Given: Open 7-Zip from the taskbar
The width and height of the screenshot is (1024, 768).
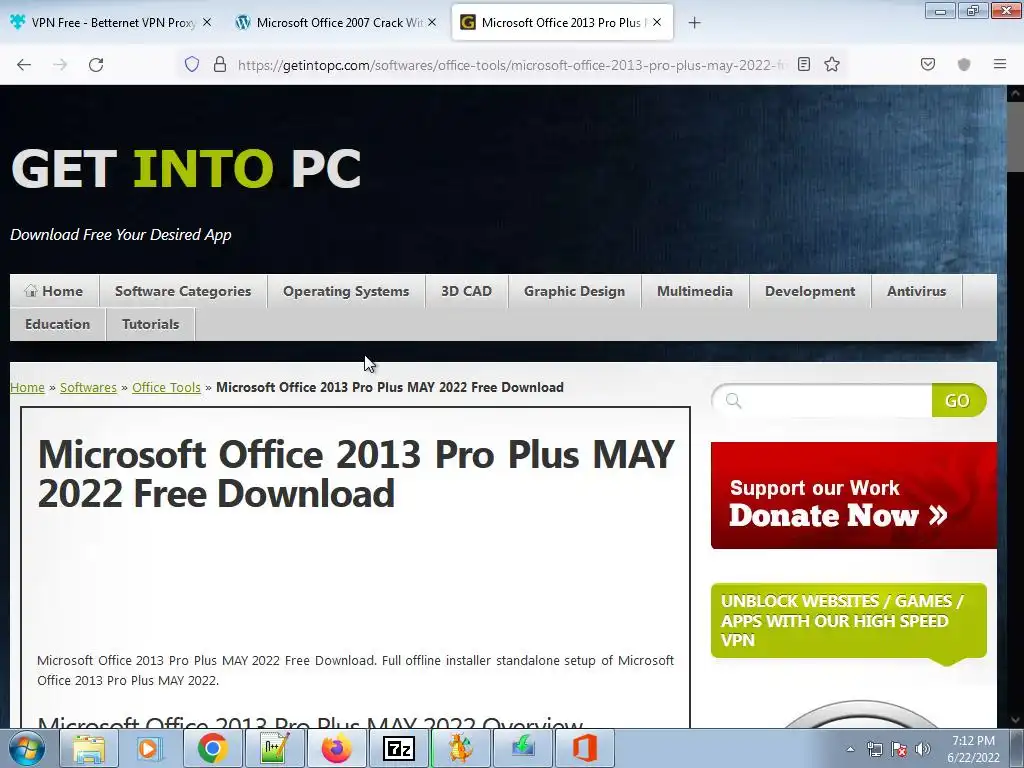Looking at the screenshot, I should [398, 748].
